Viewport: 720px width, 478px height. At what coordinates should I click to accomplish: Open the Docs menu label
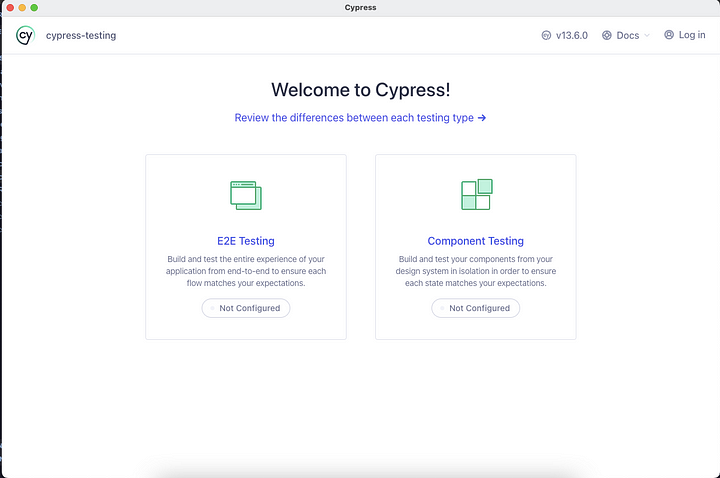(x=628, y=35)
